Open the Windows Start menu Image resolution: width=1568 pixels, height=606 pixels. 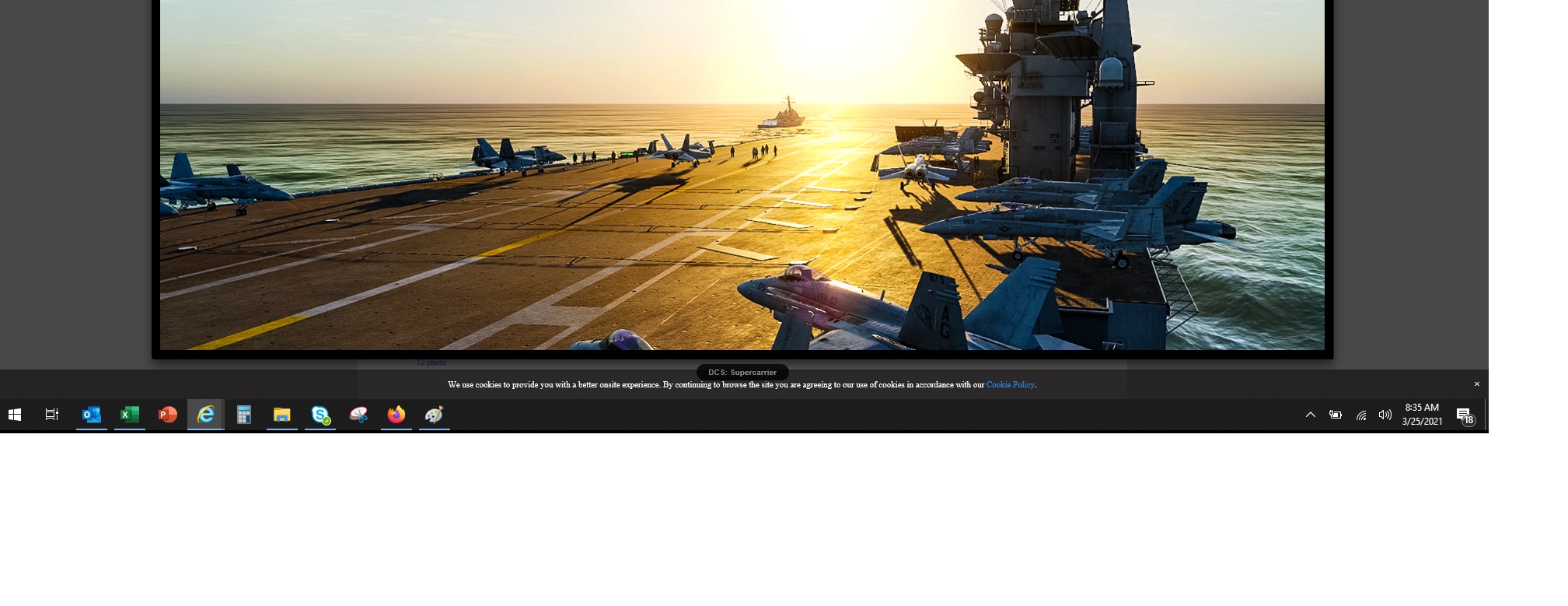tap(15, 415)
